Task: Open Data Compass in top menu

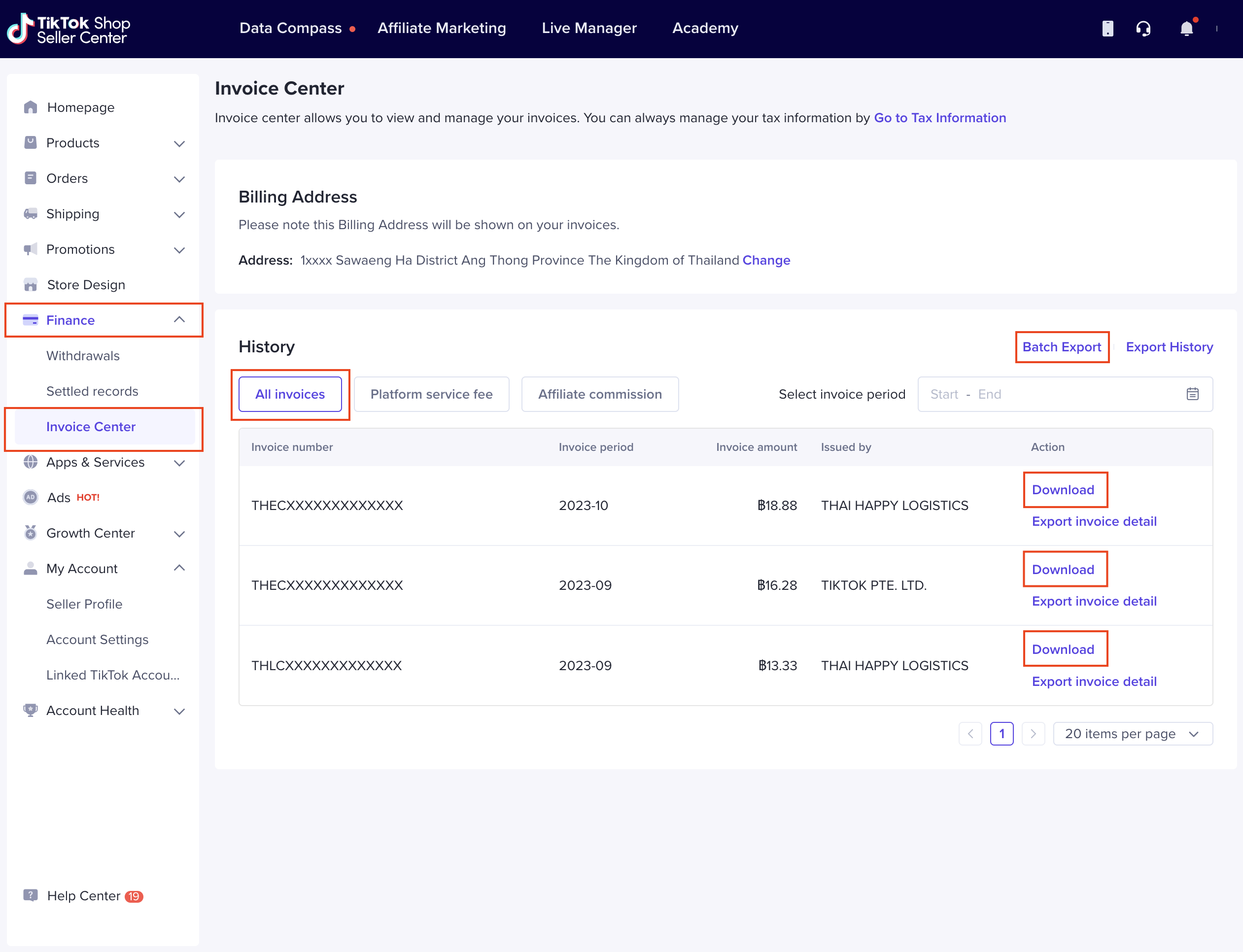Action: 290,29
